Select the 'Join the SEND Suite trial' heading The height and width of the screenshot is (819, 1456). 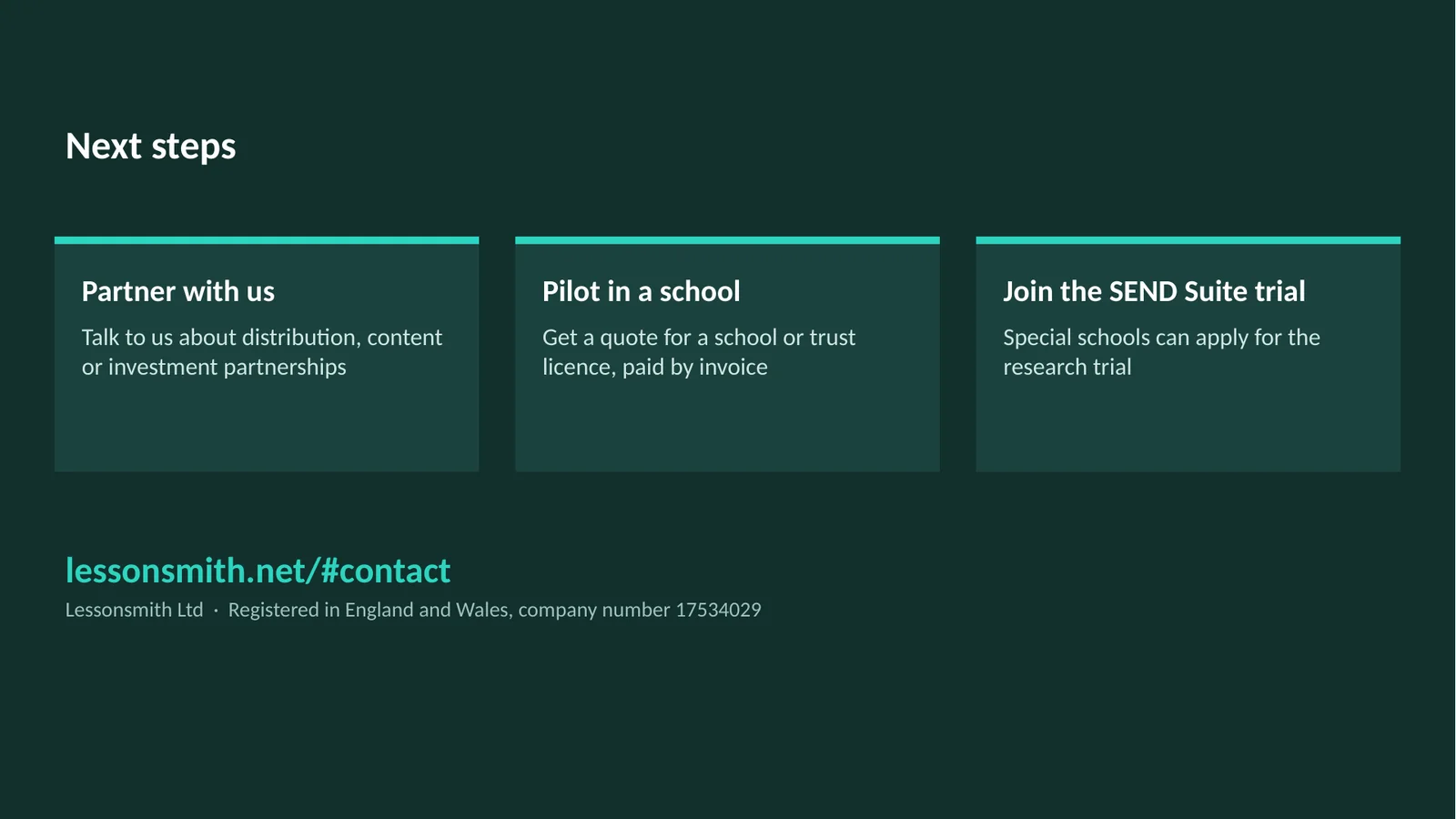point(1154,291)
